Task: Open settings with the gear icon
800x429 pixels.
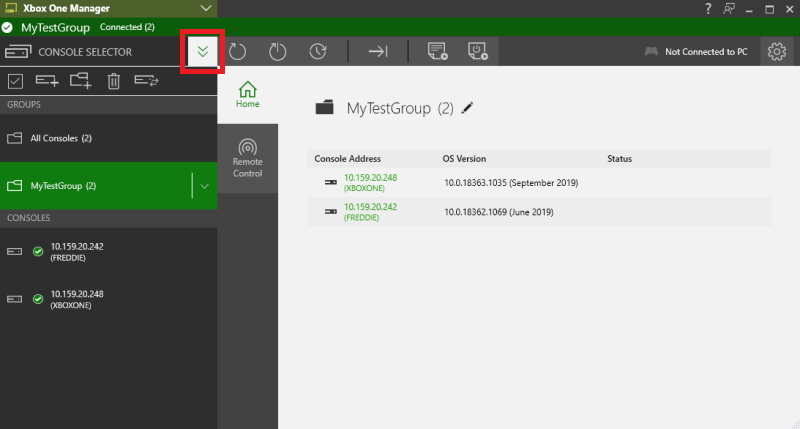Action: tap(777, 52)
